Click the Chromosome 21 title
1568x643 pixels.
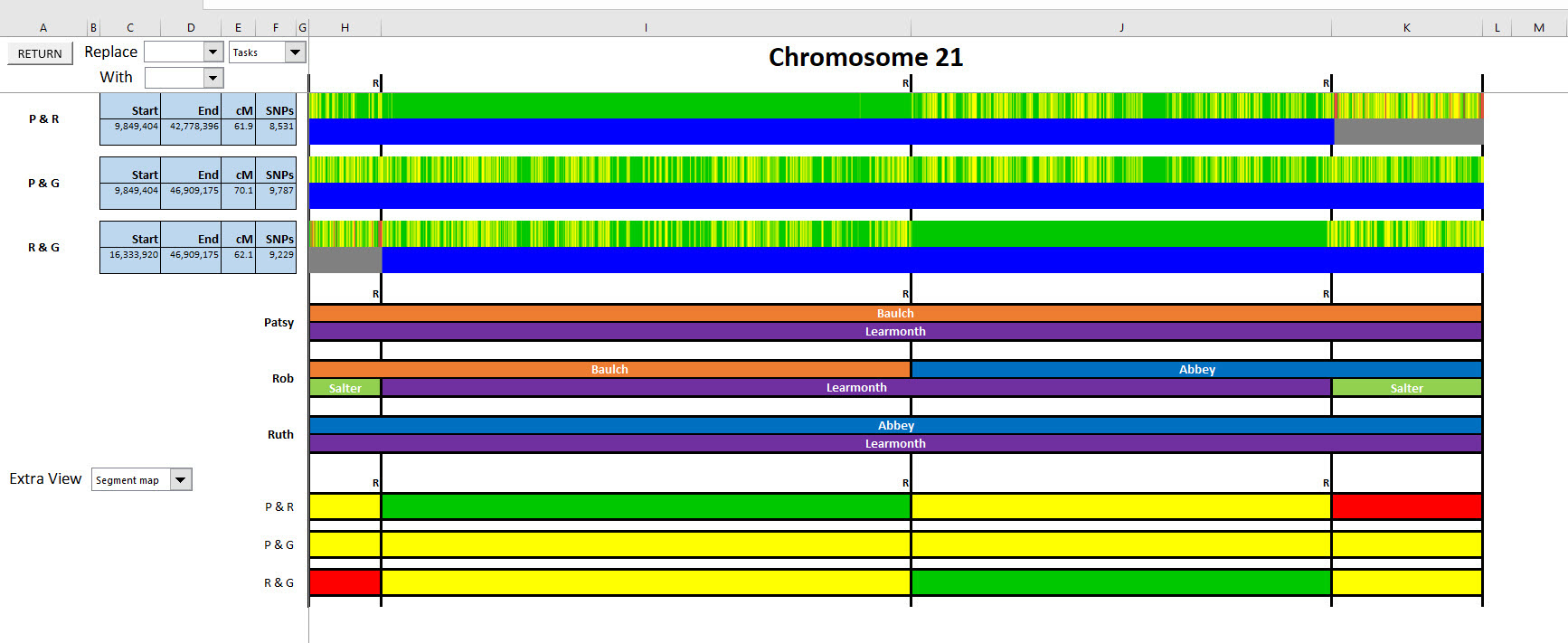865,57
